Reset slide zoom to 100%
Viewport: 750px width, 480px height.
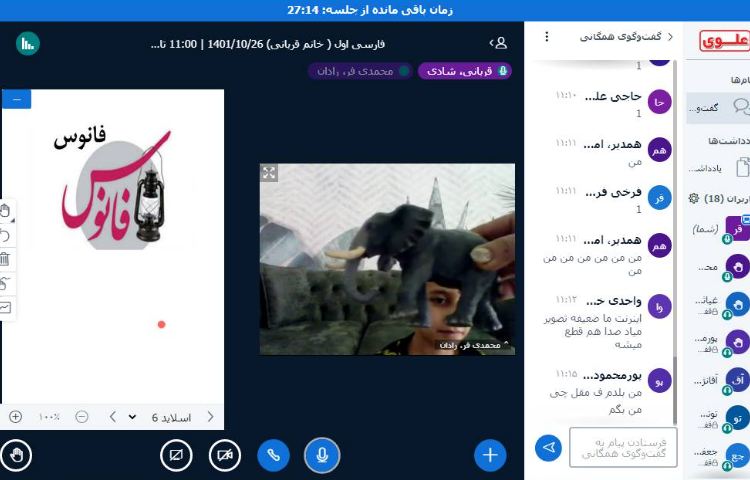tap(49, 417)
